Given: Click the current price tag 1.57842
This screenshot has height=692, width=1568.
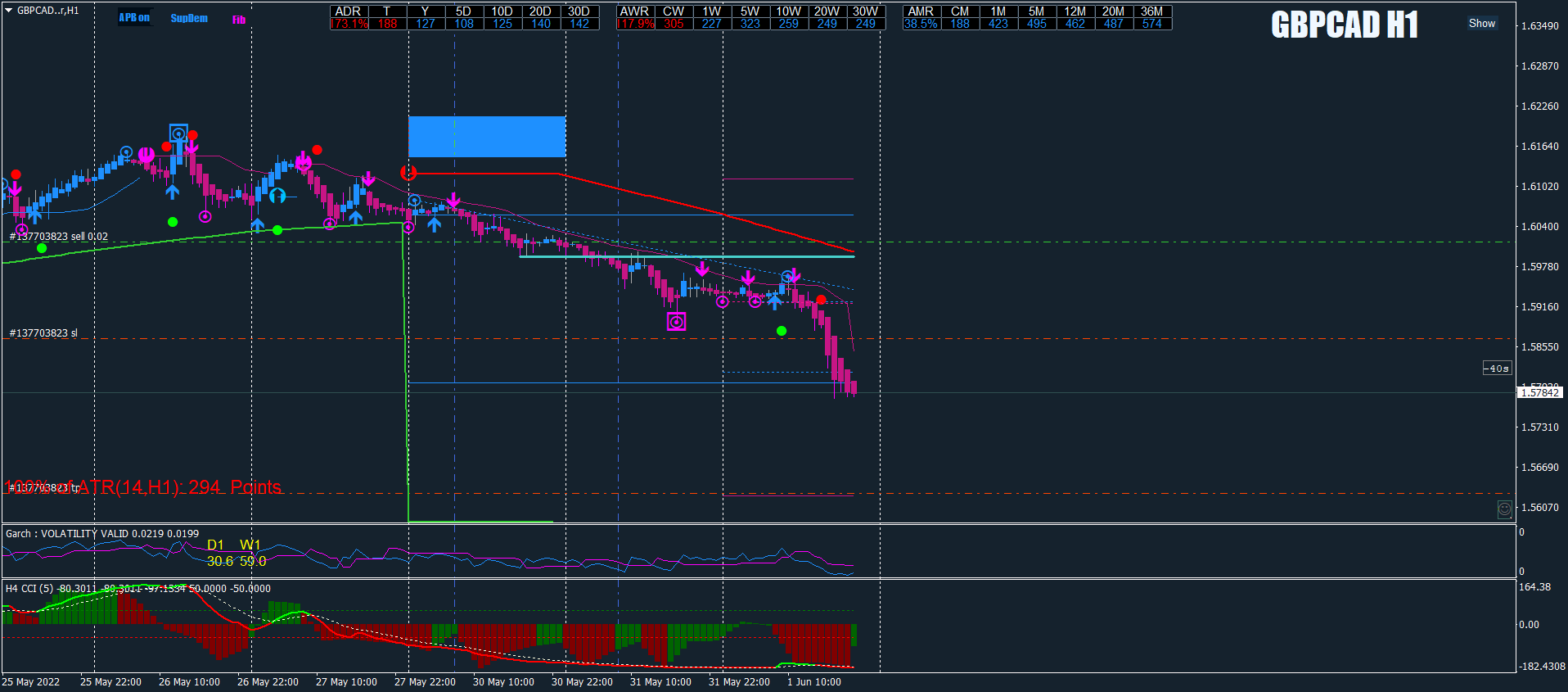Looking at the screenshot, I should [1540, 393].
